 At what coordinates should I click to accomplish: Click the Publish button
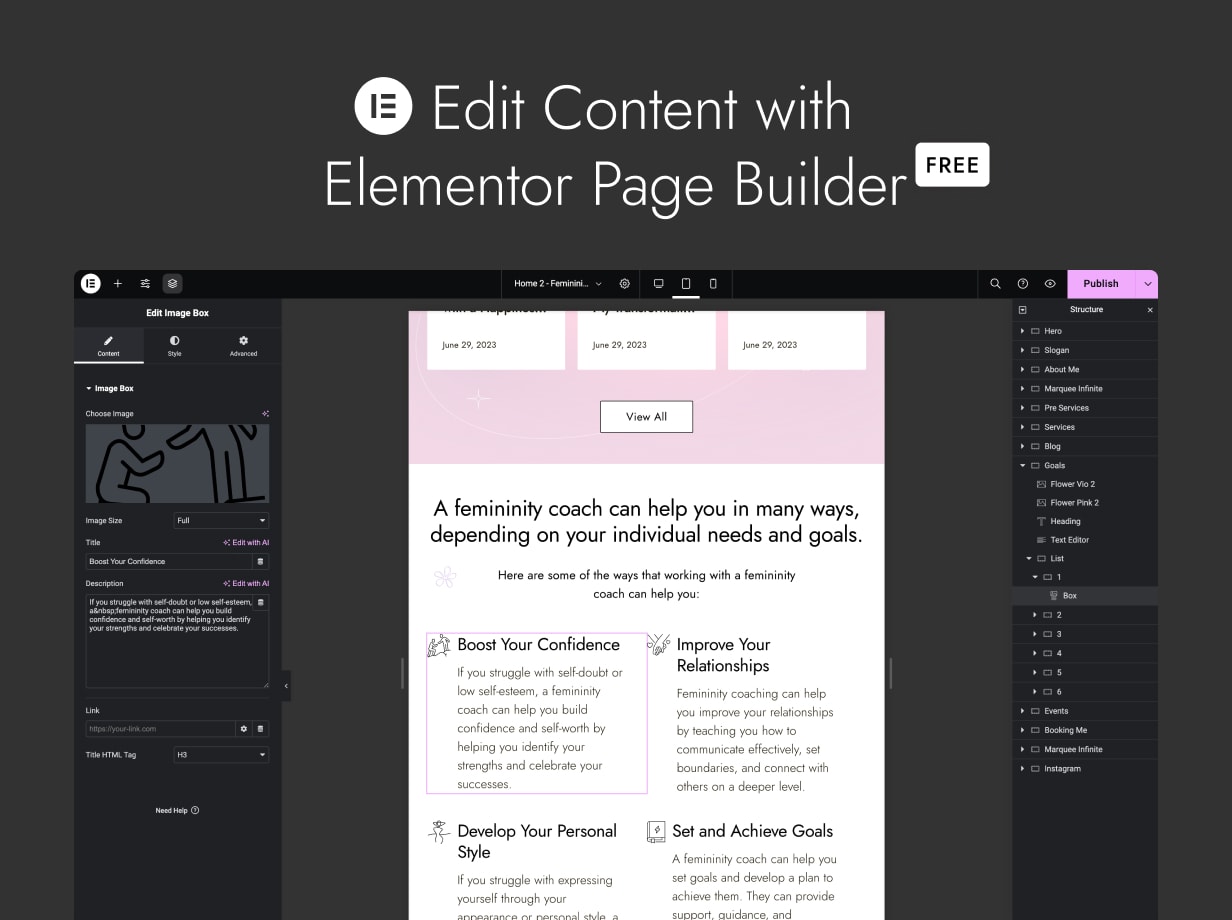coord(1101,283)
